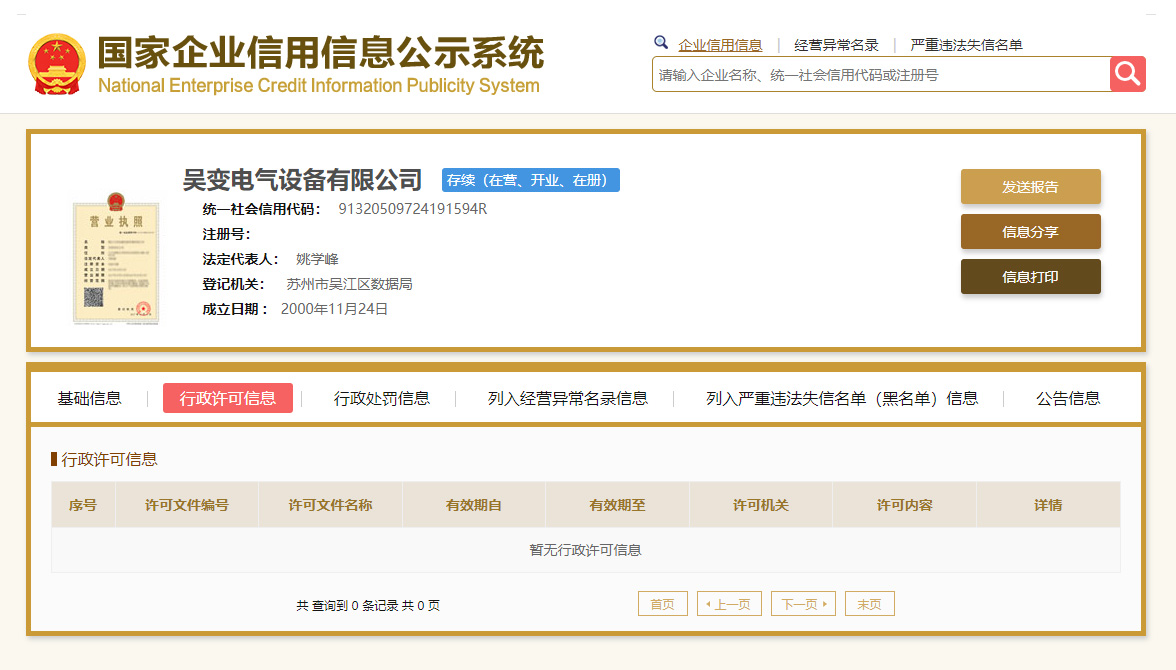Click the 发送报告 button
1176x670 pixels.
[1030, 187]
